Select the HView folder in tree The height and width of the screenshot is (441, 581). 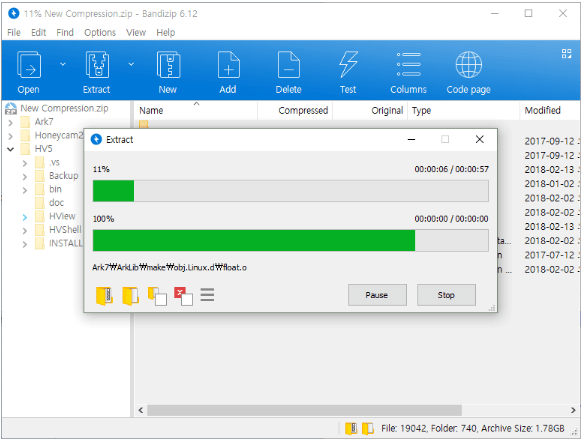[x=62, y=216]
